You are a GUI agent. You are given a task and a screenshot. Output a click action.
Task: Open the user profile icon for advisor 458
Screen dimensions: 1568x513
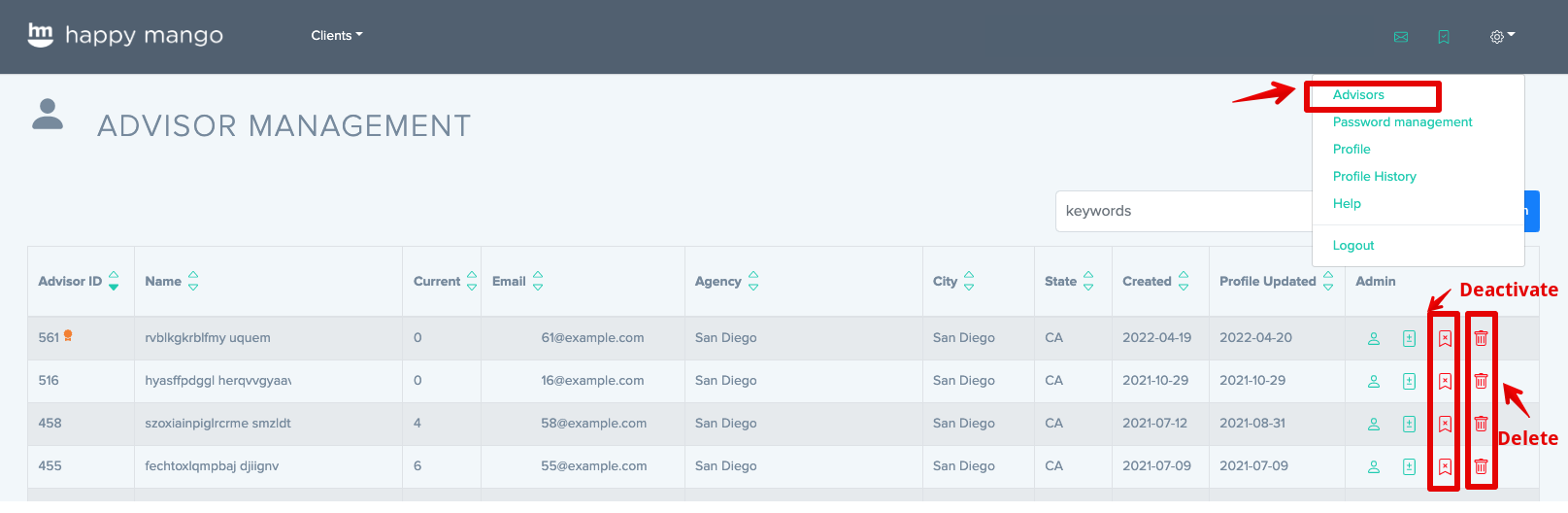1374,424
